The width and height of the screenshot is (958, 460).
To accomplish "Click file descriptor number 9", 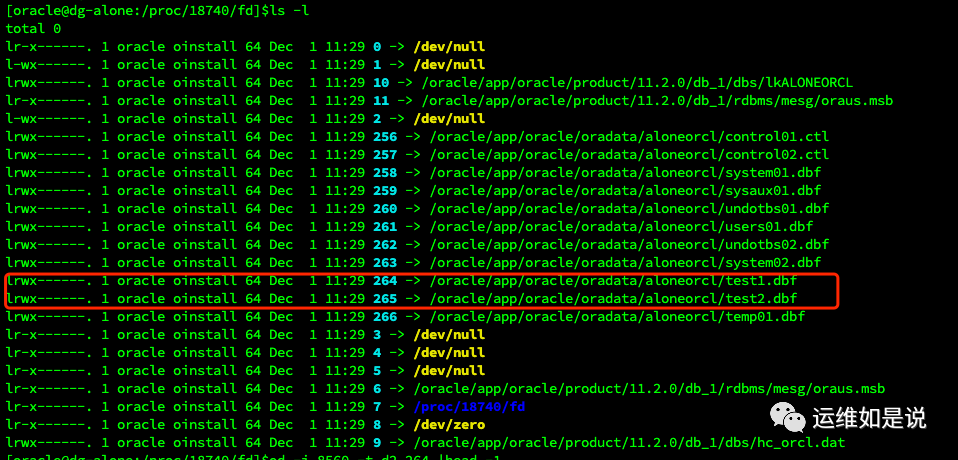I will [x=377, y=443].
